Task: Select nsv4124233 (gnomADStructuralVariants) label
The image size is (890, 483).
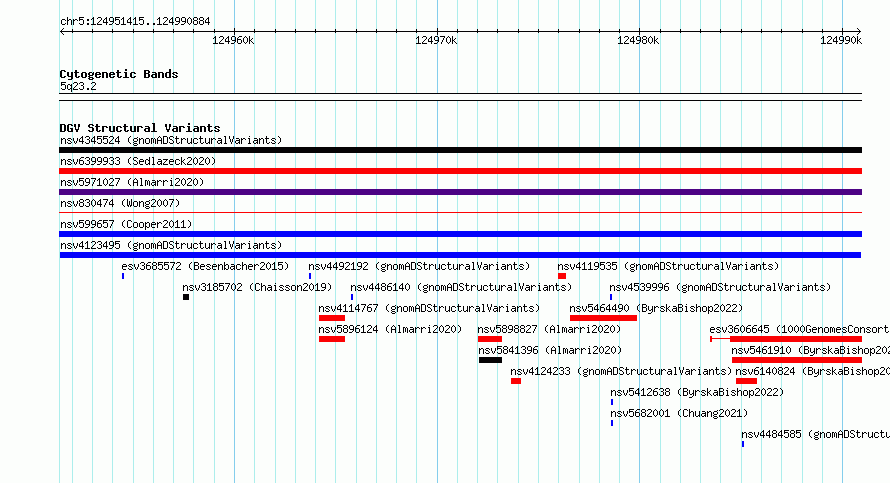Action: pyautogui.click(x=621, y=371)
